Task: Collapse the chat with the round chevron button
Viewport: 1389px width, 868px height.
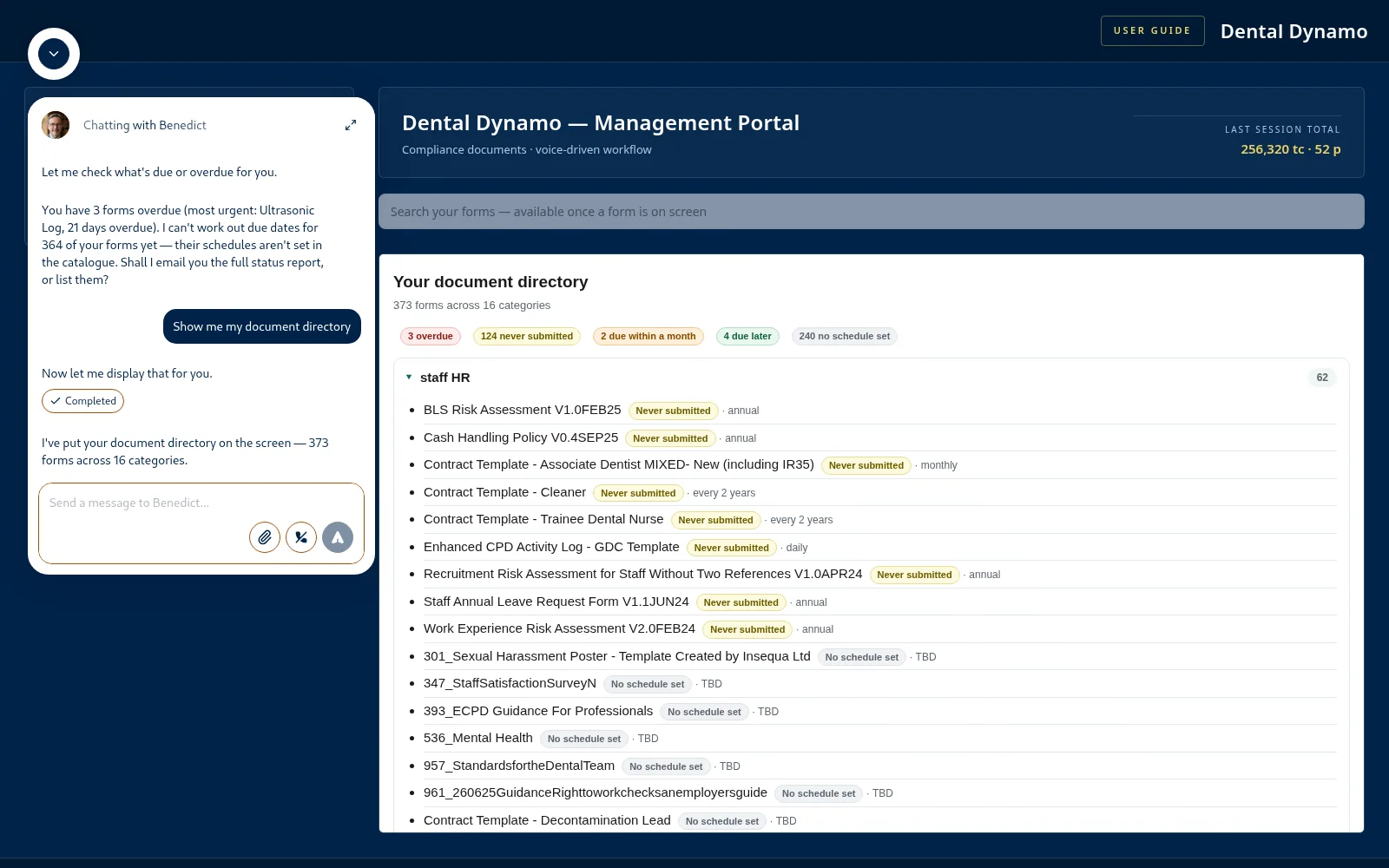Action: tap(54, 54)
